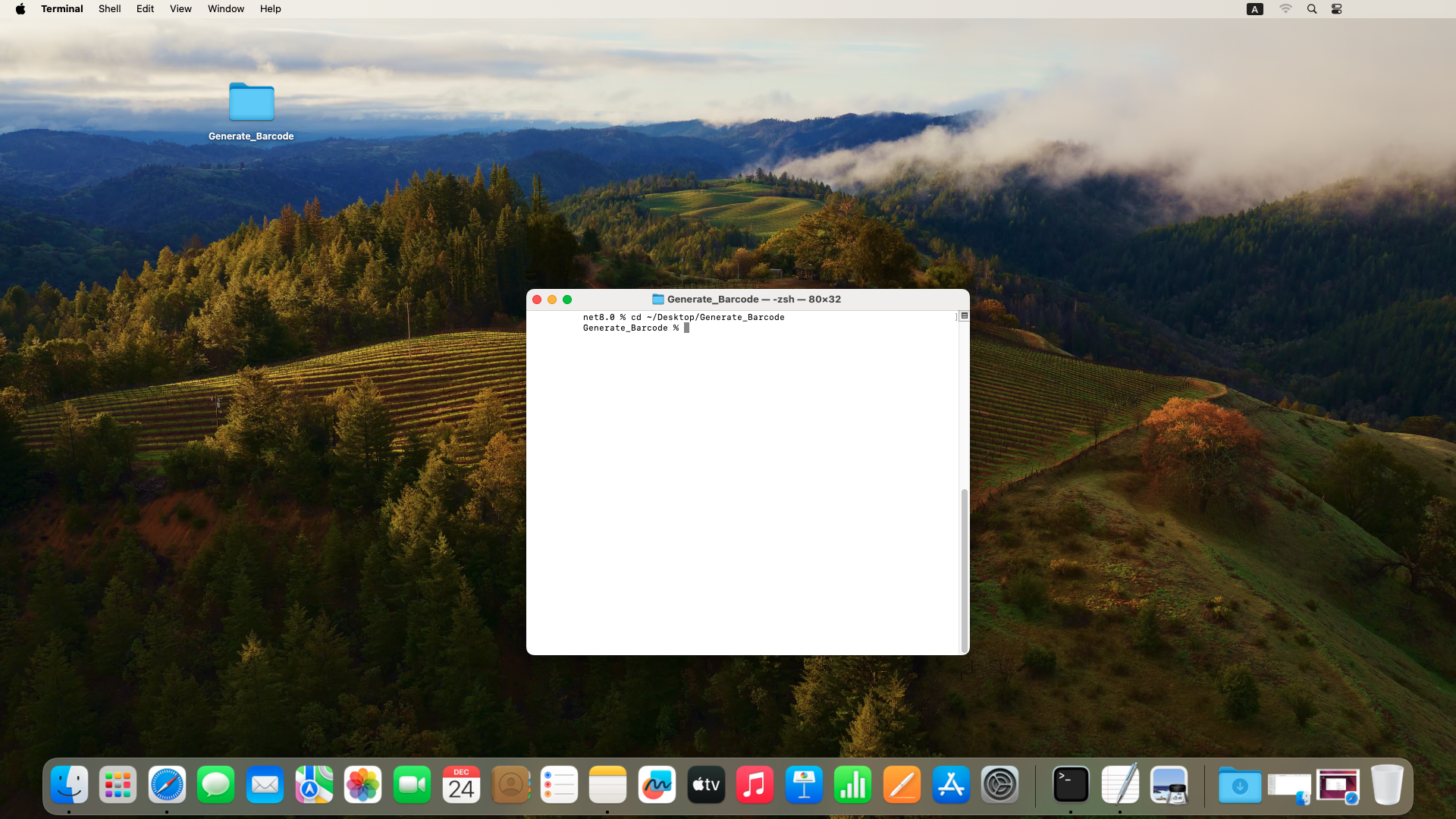Click the Spotlight search icon
Image resolution: width=1456 pixels, height=819 pixels.
point(1312,9)
